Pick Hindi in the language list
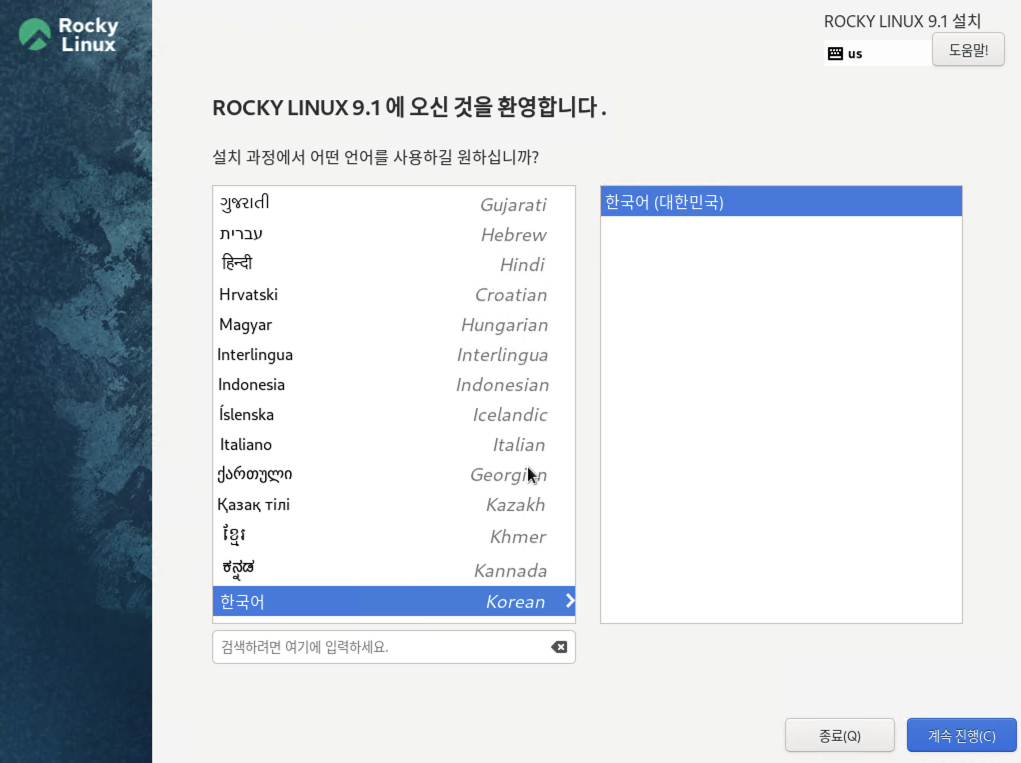1021x763 pixels. (393, 264)
